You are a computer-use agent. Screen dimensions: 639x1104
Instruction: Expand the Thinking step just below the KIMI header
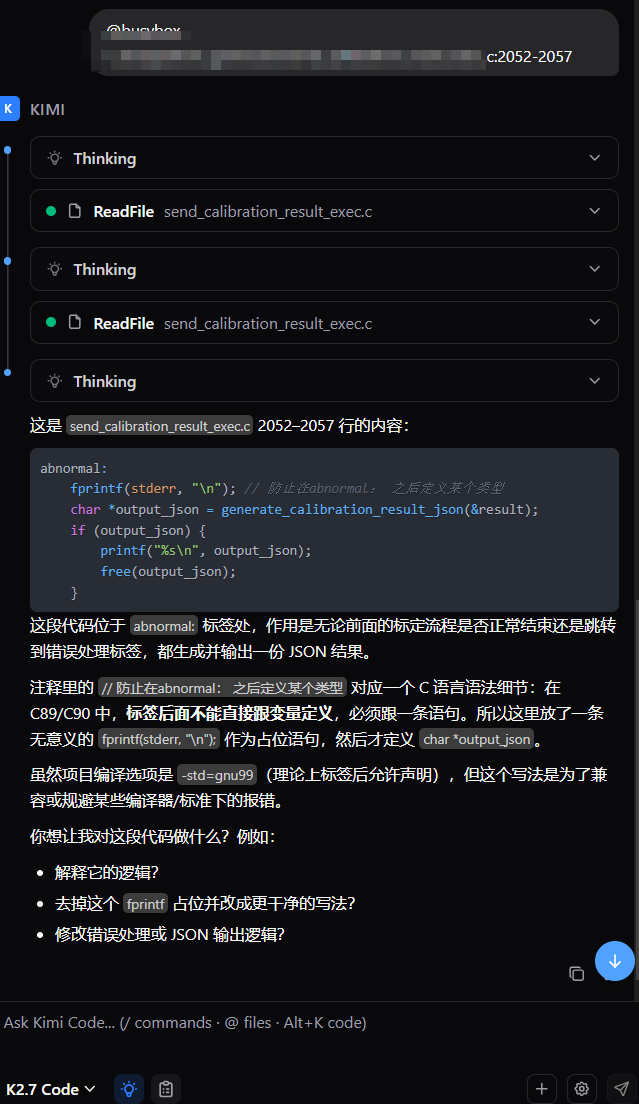[x=324, y=158]
